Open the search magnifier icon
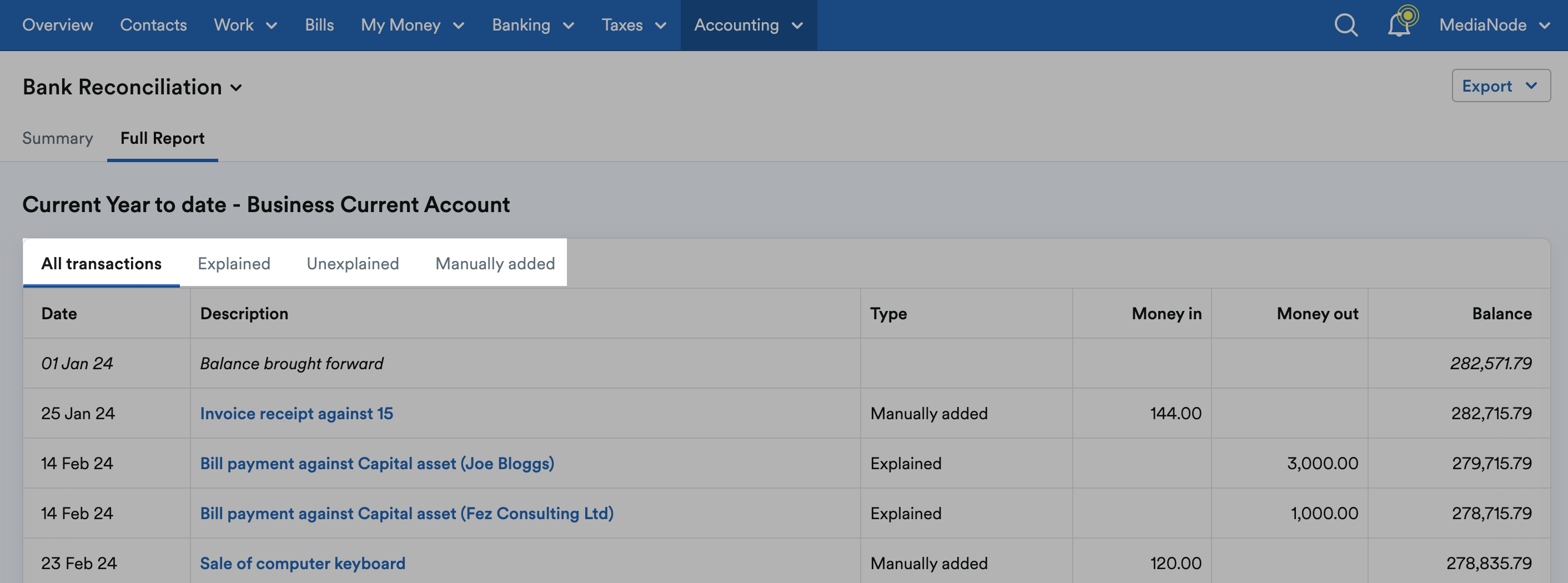The width and height of the screenshot is (1568, 583). click(x=1346, y=25)
